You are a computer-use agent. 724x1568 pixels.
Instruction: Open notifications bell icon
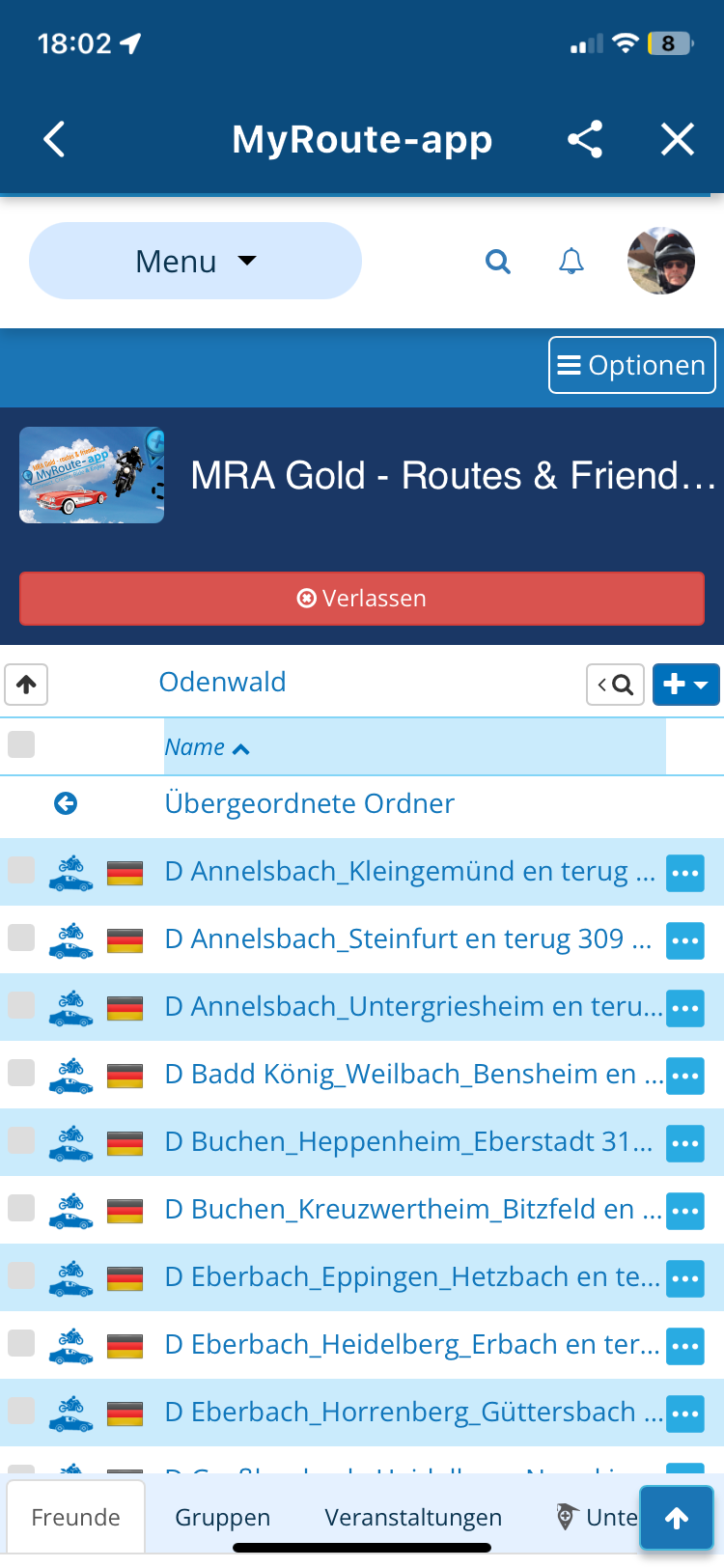[x=571, y=261]
